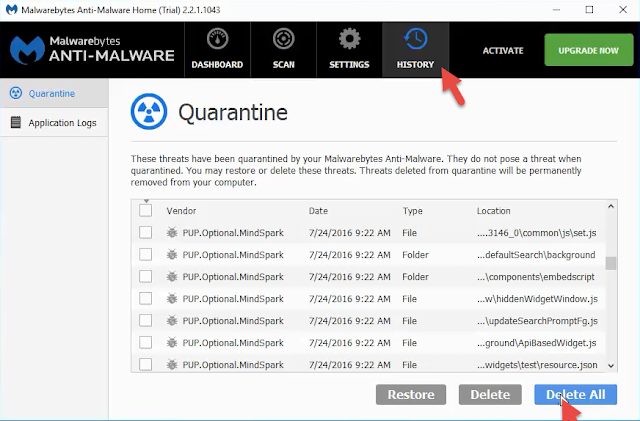Check the box for the defaultSearch\background folder
Viewport: 640px width, 421px height.
pyautogui.click(x=146, y=255)
